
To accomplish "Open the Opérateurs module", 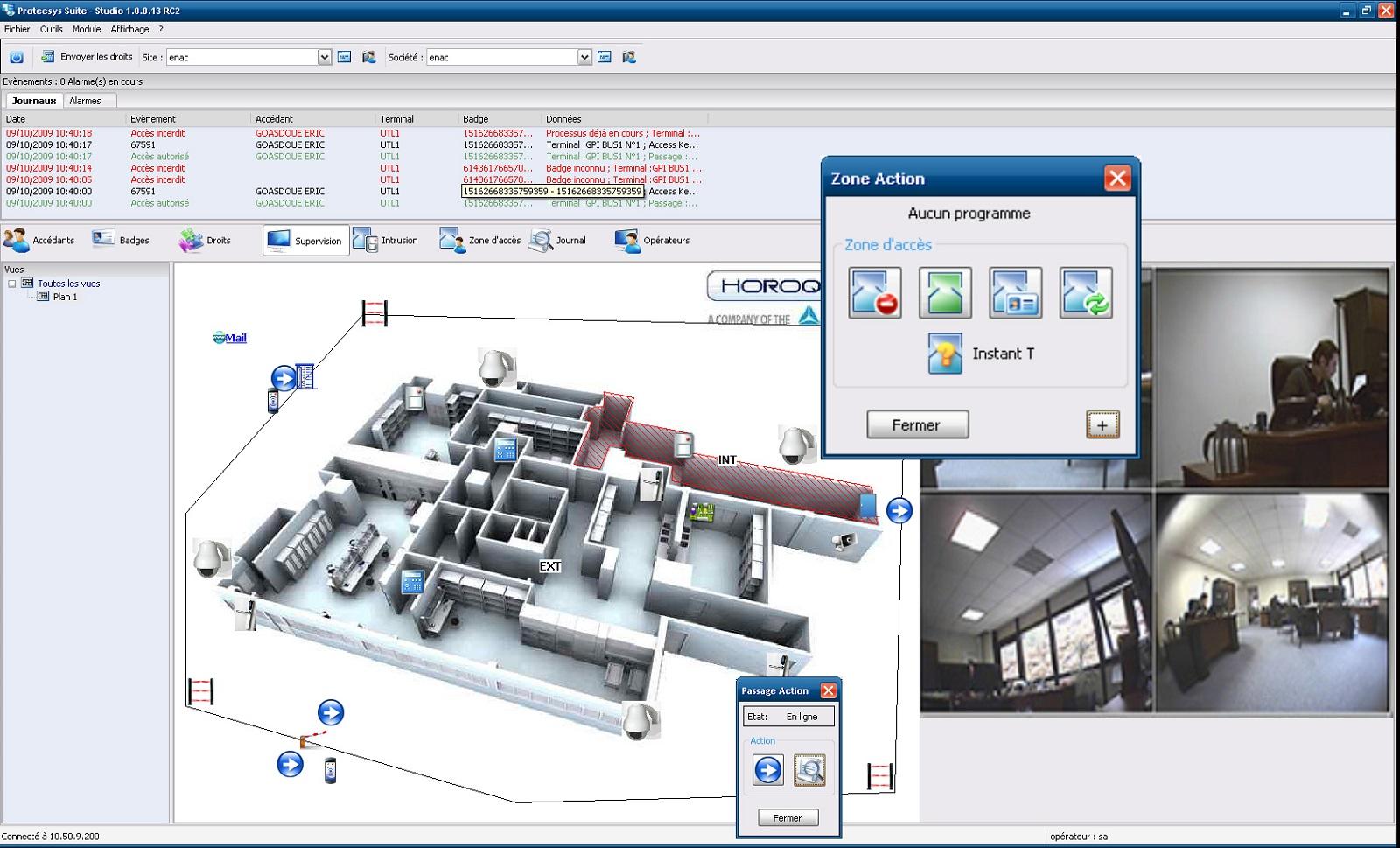I will coord(653,241).
